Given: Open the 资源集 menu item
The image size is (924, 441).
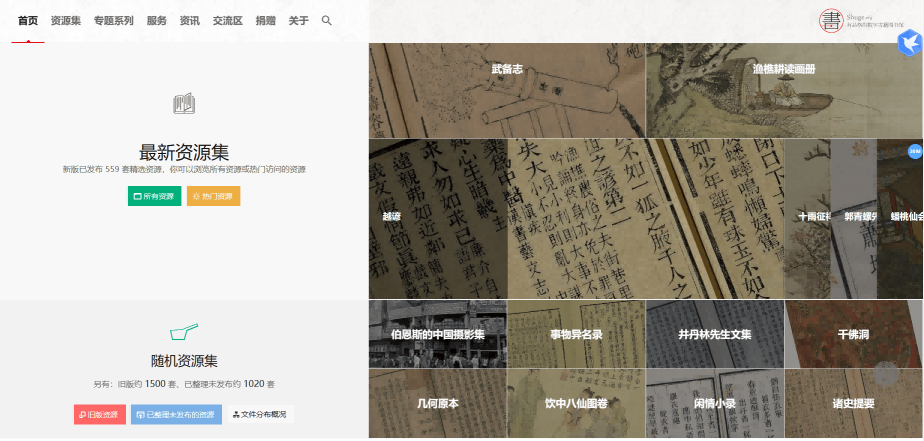Looking at the screenshot, I should tap(66, 20).
